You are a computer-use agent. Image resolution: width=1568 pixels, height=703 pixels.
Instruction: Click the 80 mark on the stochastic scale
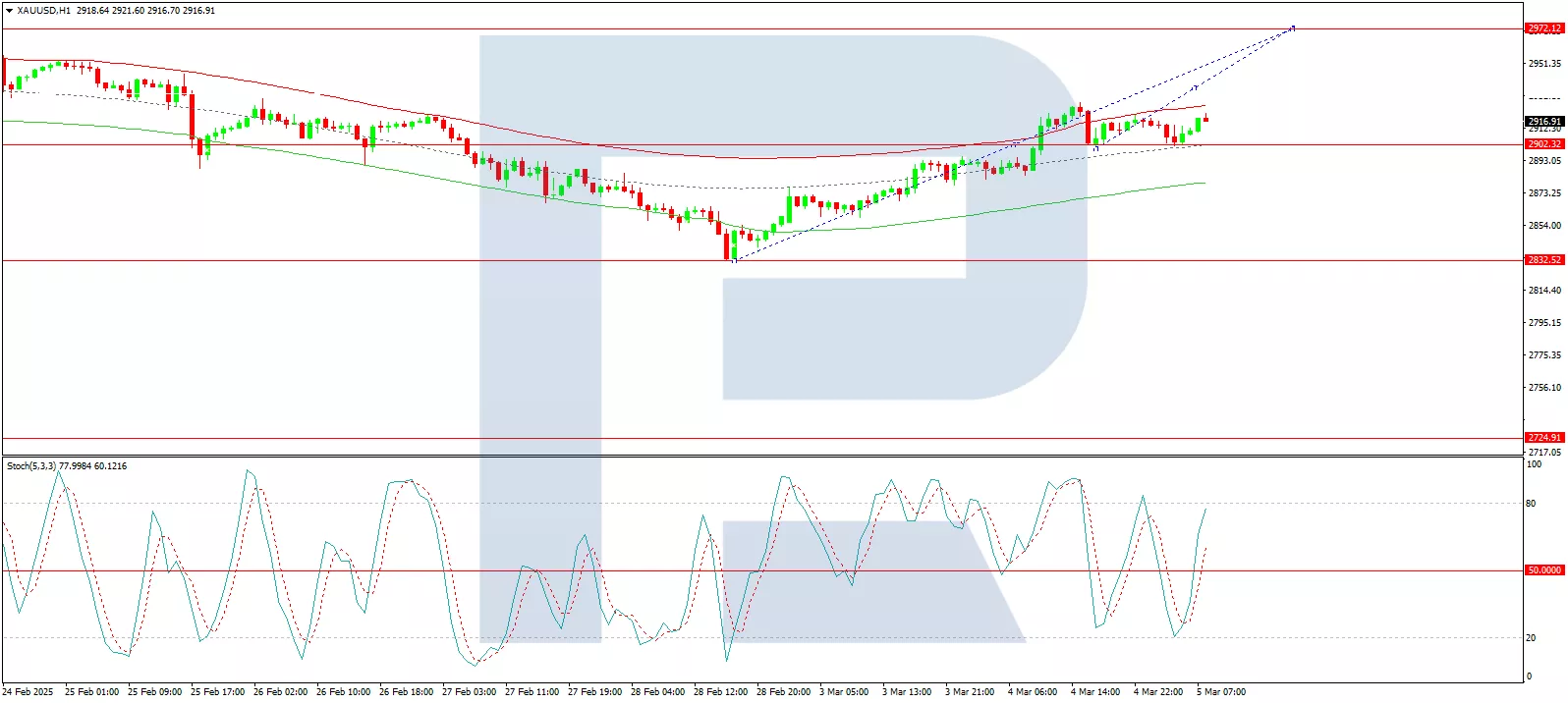(1531, 504)
